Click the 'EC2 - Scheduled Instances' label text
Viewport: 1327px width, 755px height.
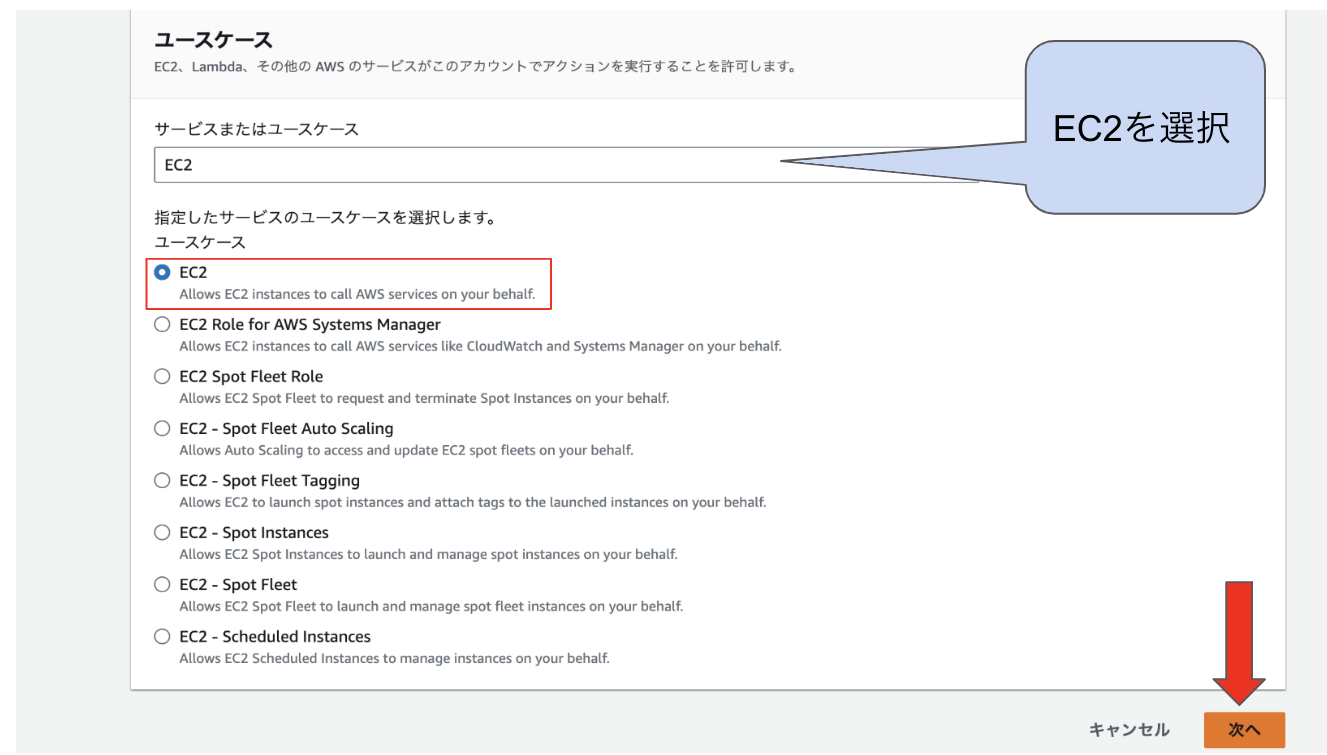point(274,636)
